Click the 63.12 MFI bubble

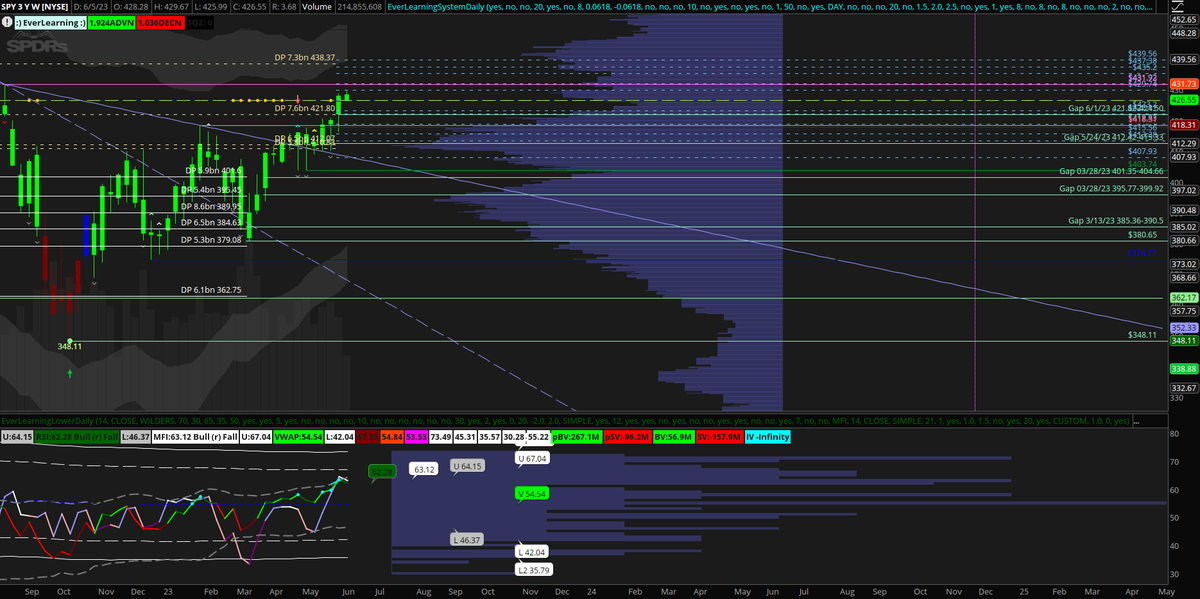(424, 468)
